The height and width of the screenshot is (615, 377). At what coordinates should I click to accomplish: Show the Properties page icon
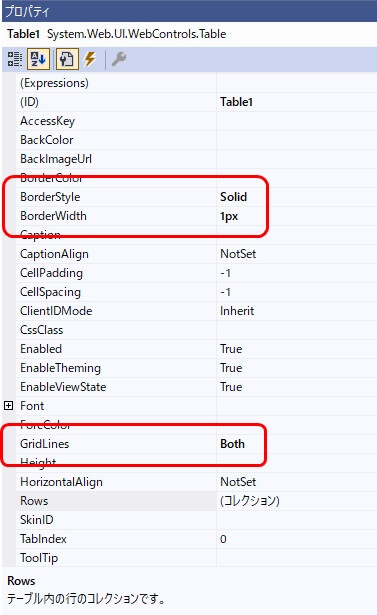tap(67, 59)
